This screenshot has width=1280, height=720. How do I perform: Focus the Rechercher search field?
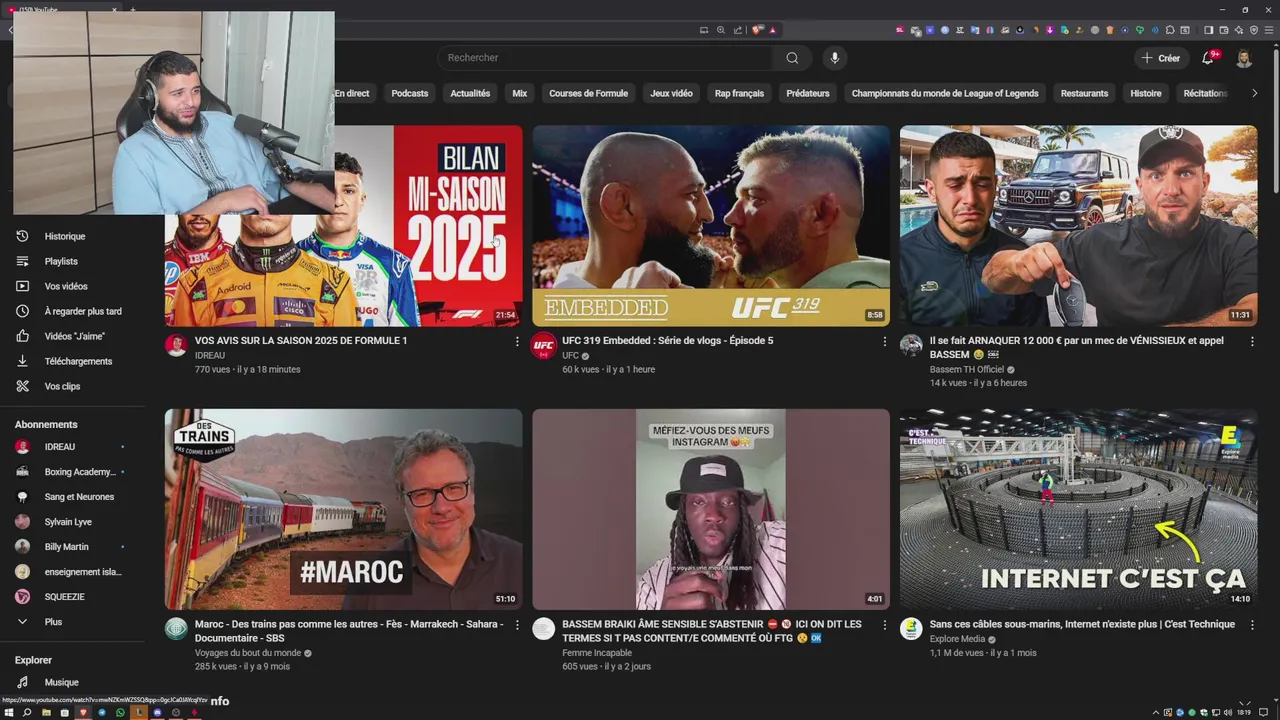605,58
